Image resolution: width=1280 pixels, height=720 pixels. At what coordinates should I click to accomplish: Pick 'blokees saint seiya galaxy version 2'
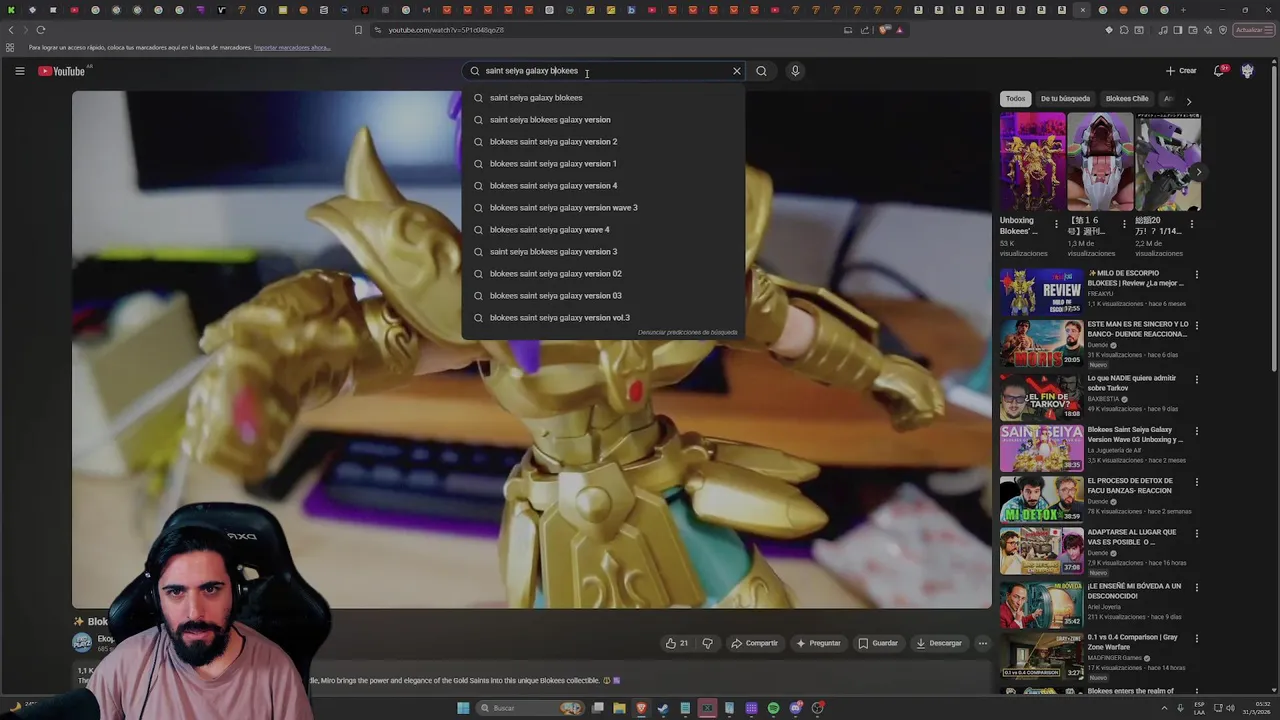click(603, 142)
